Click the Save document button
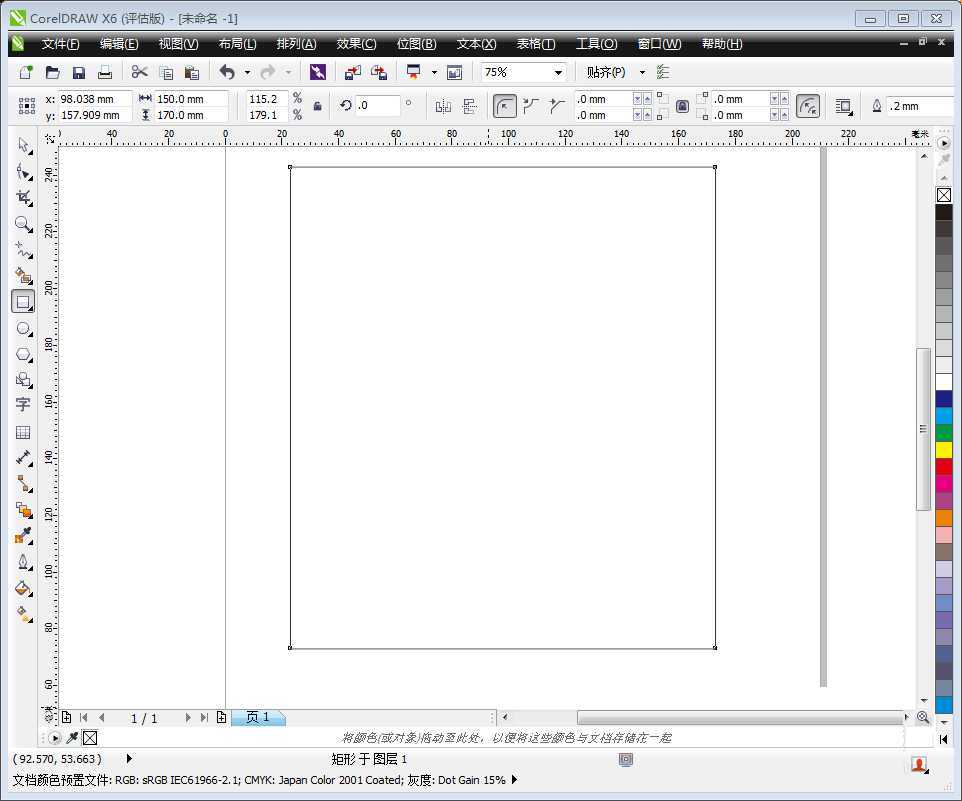 [79, 71]
